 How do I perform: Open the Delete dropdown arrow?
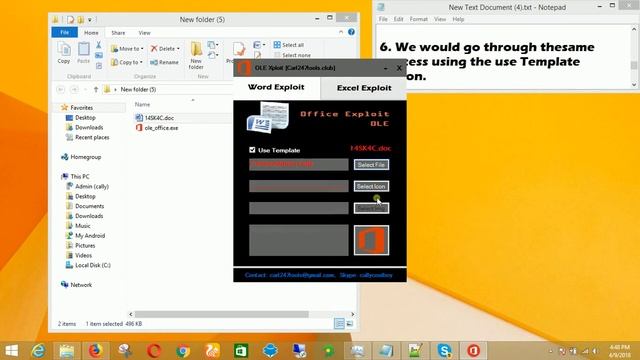pyautogui.click(x=178, y=49)
